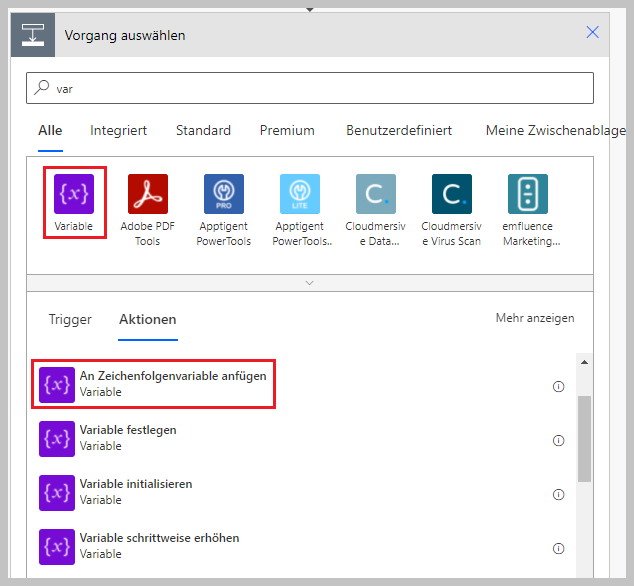Click the Vorgang auswählen header icon
This screenshot has height=586, width=634.
point(33,35)
